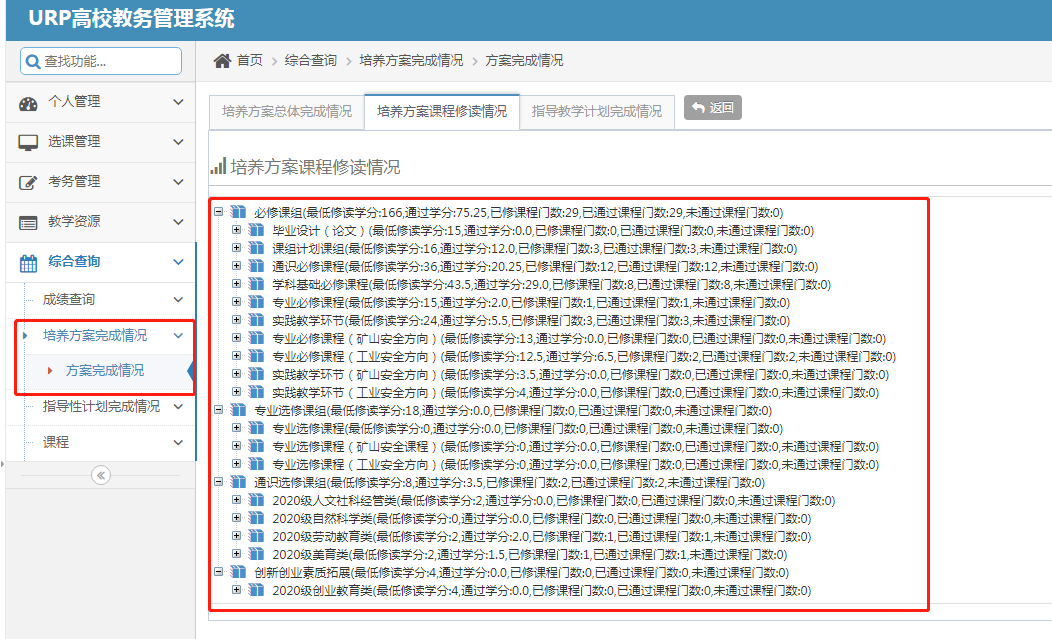Expand the 毕业设计（论文） tree node
The image size is (1052, 639).
coord(236,230)
